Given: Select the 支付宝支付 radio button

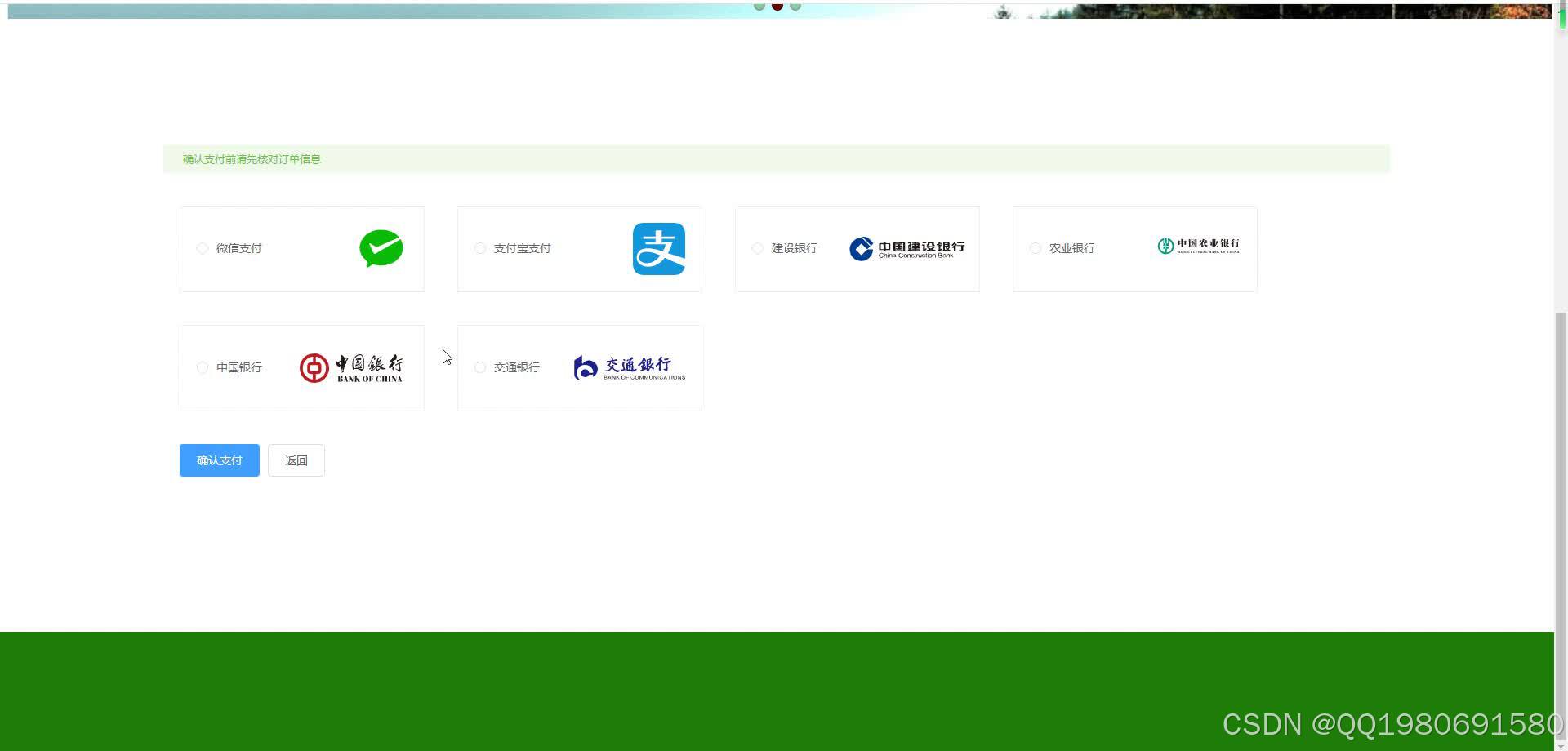Looking at the screenshot, I should point(479,248).
